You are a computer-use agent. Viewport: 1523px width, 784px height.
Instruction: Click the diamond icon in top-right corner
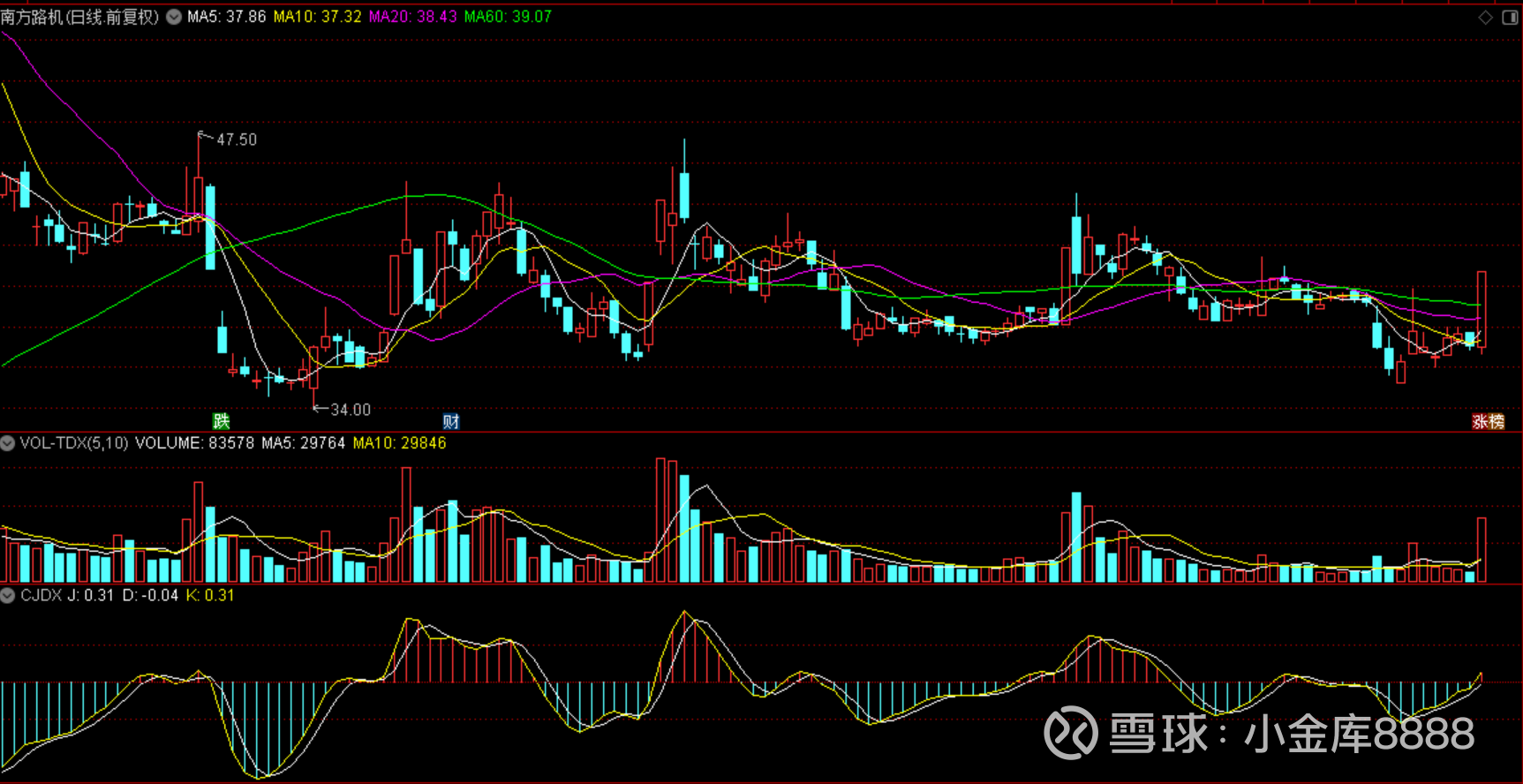[x=1486, y=18]
